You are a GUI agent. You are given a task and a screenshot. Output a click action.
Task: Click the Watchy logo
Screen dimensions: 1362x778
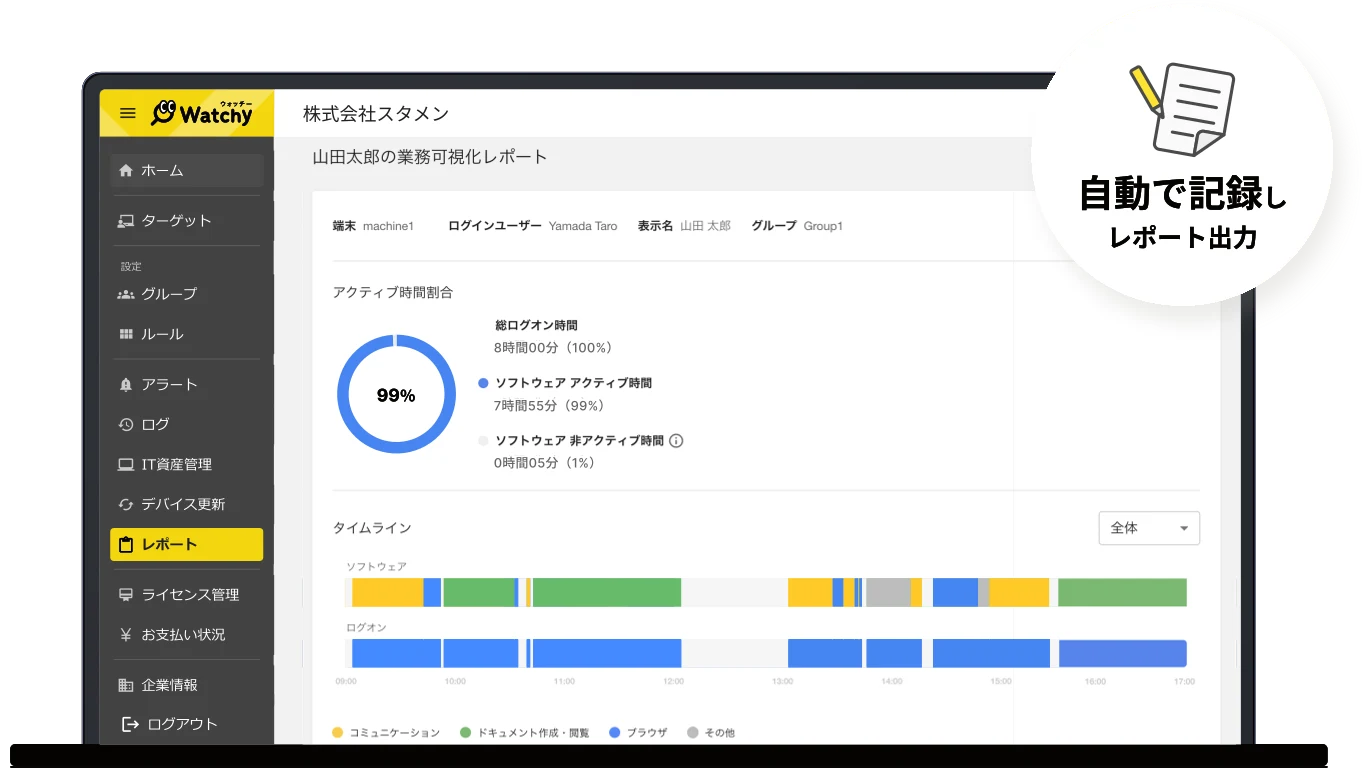(x=202, y=112)
